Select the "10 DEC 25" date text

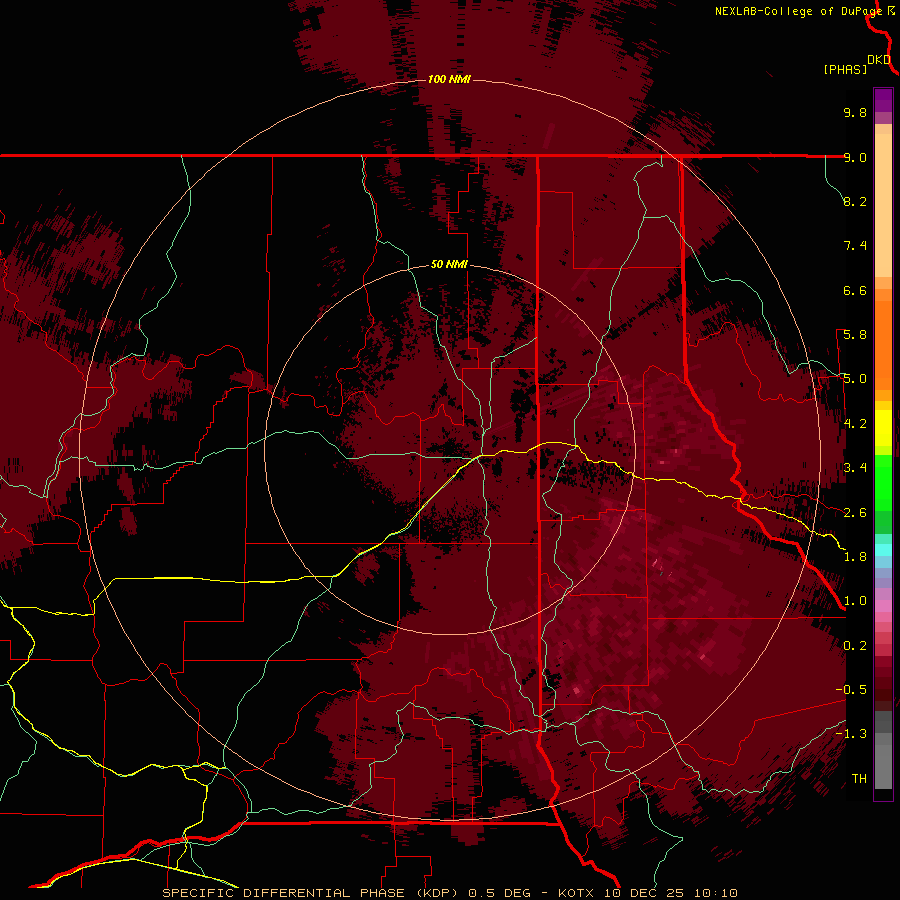click(646, 893)
